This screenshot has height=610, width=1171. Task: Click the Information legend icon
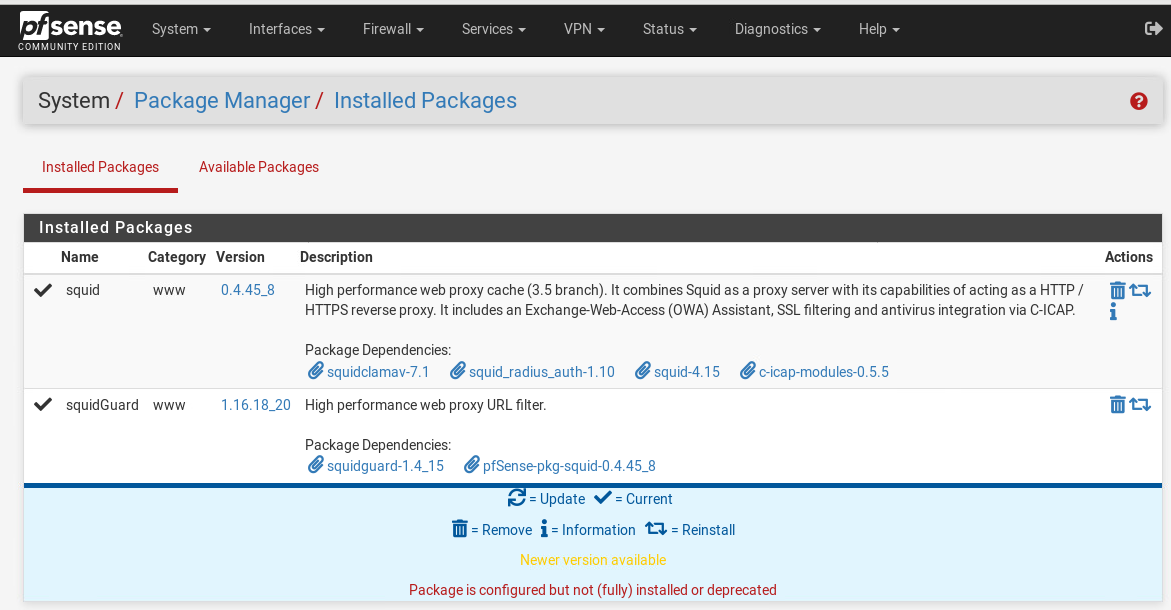[544, 529]
